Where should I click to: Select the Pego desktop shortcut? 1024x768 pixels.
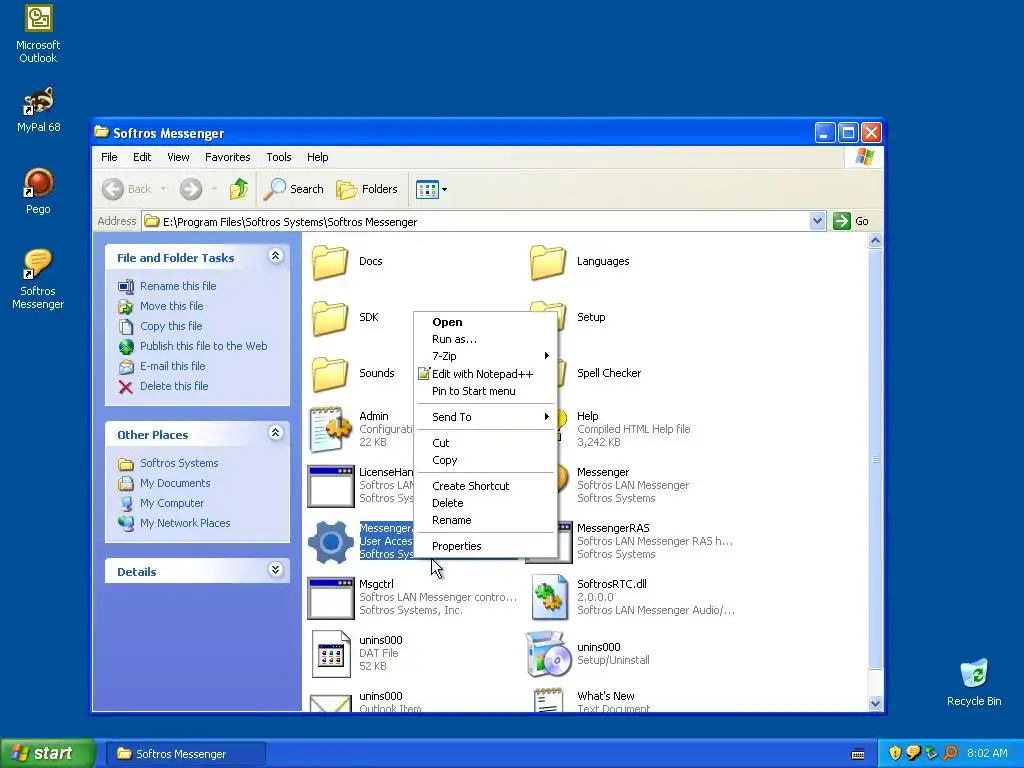point(38,191)
